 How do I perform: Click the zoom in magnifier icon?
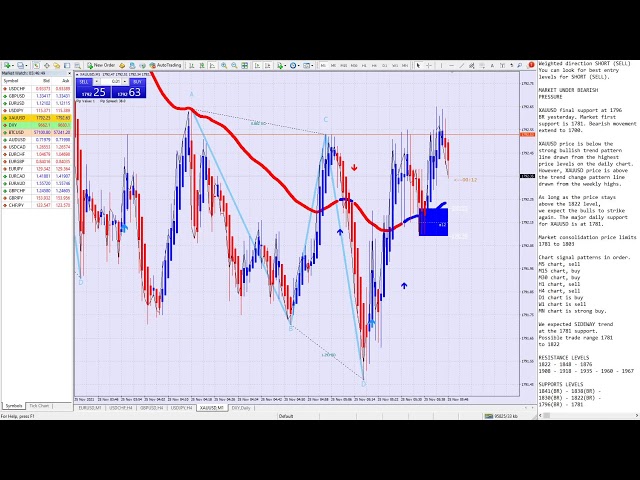click(x=223, y=65)
